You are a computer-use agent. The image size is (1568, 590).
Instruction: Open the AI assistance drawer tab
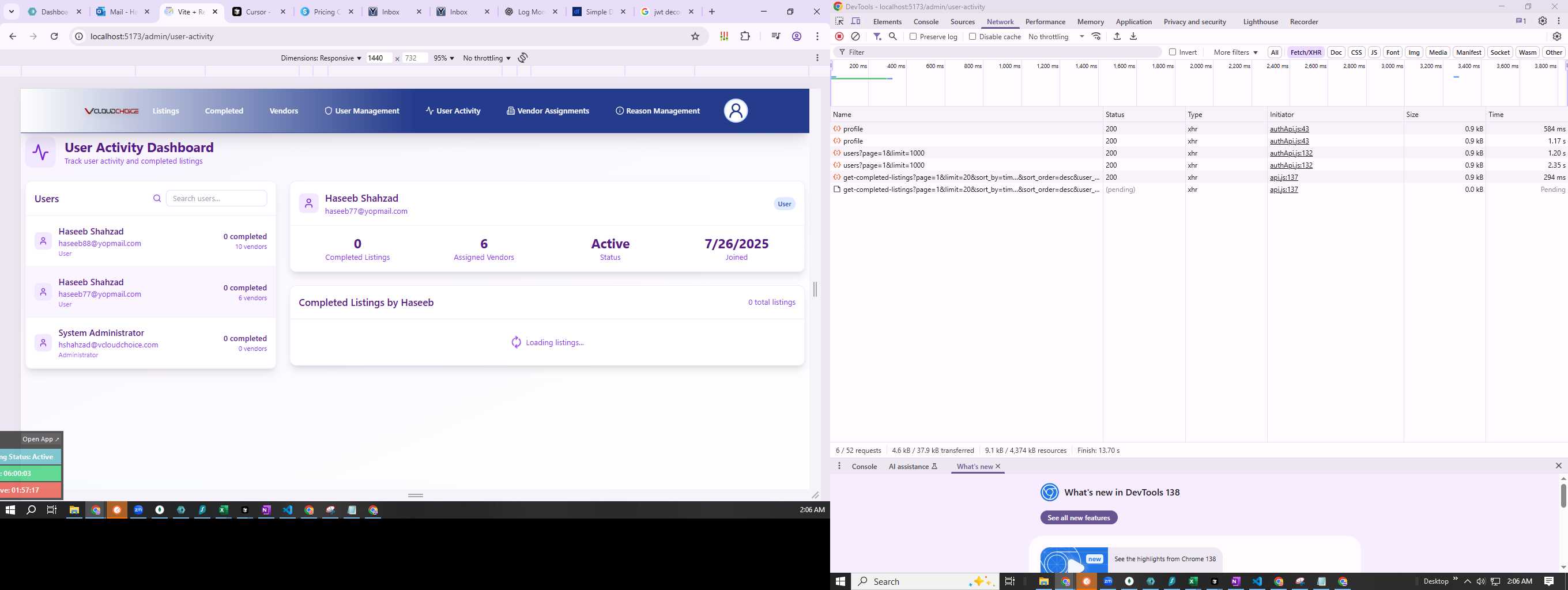[913, 466]
